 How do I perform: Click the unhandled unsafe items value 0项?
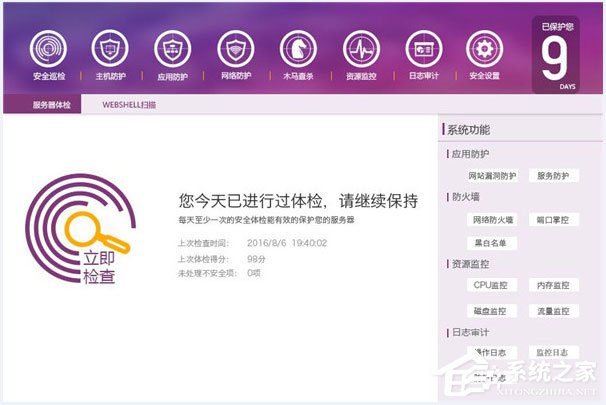click(254, 273)
